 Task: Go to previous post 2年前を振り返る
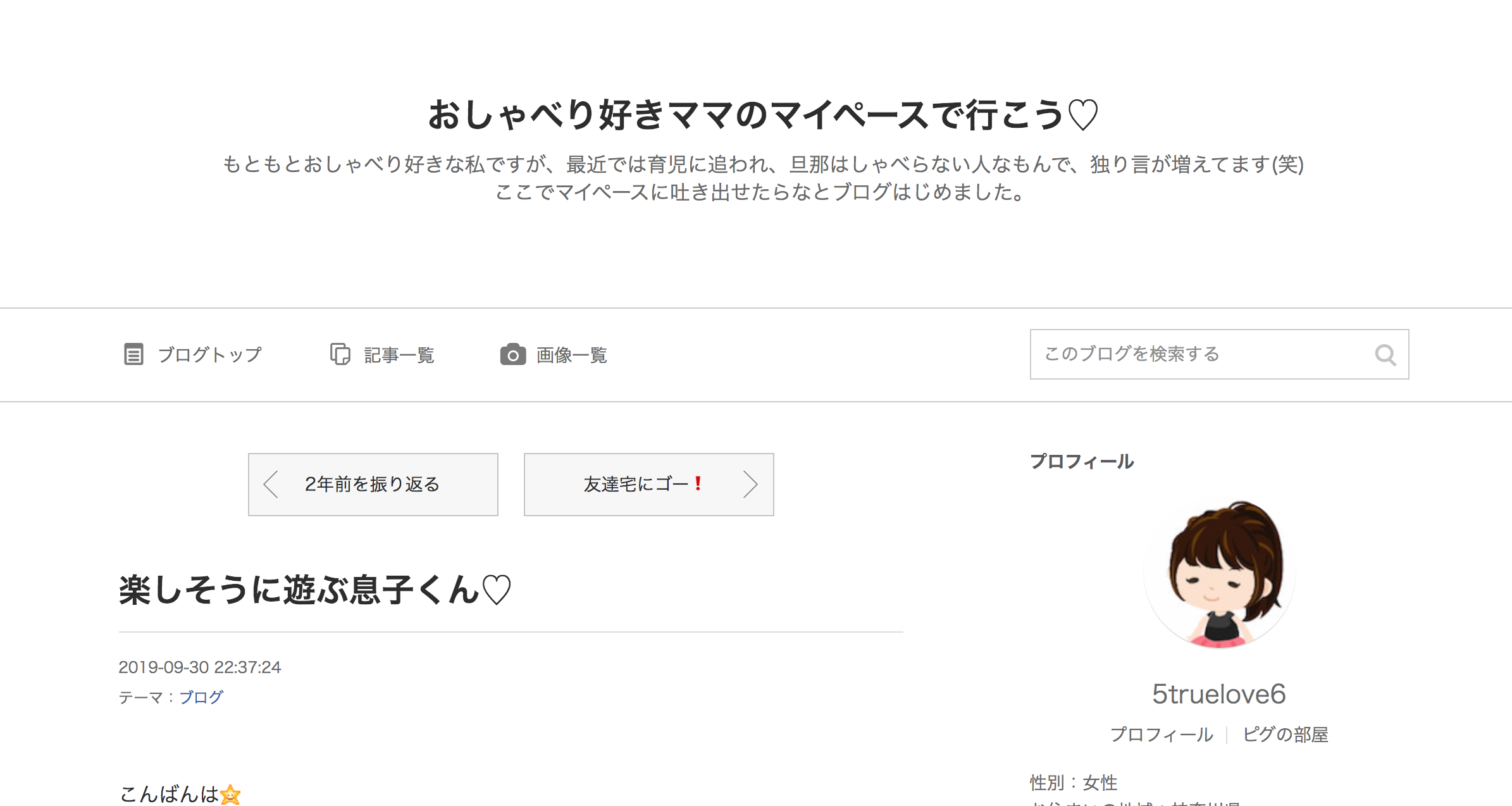click(373, 485)
